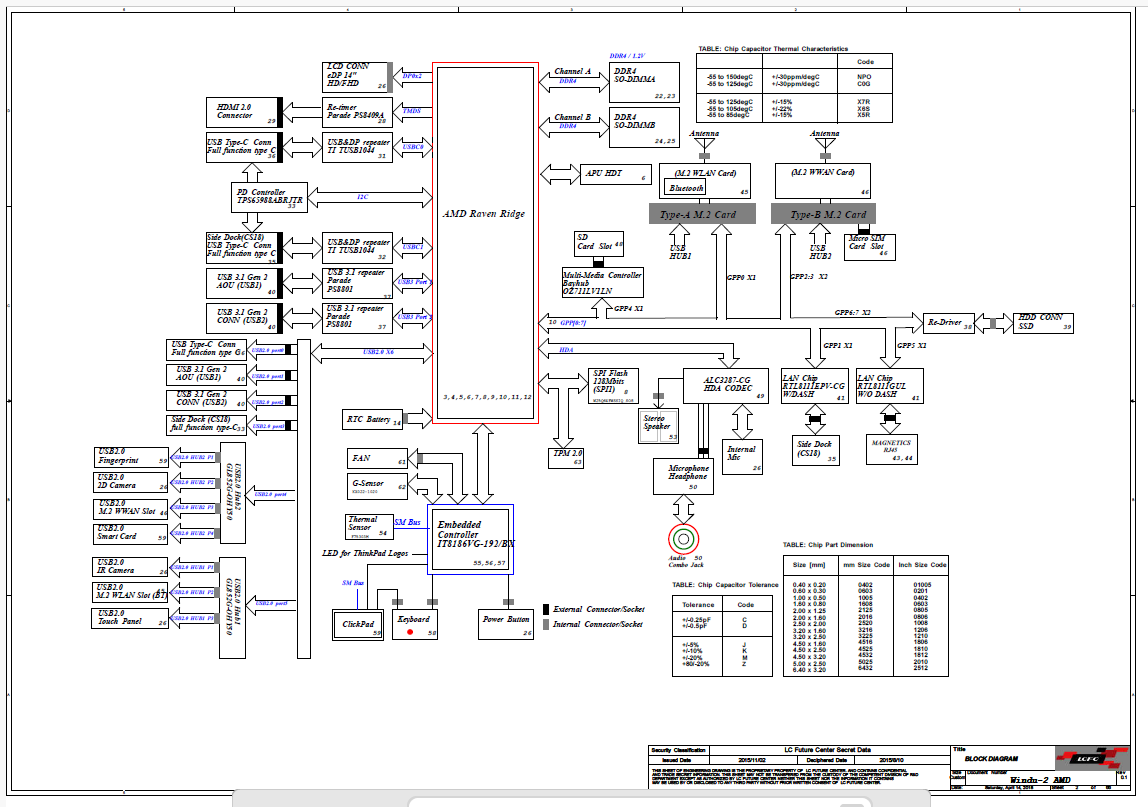Click the black External Connector legend square

546,609
